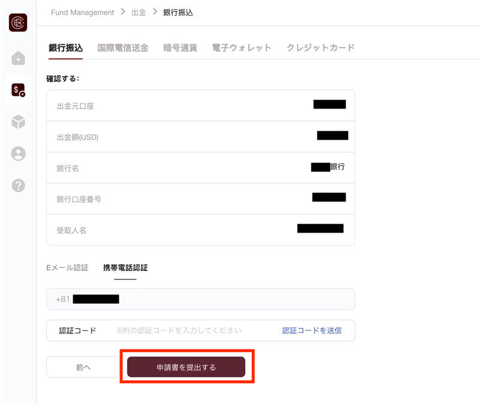Click the 申請書を提出する submit button
The width and height of the screenshot is (480, 404).
[x=186, y=367]
